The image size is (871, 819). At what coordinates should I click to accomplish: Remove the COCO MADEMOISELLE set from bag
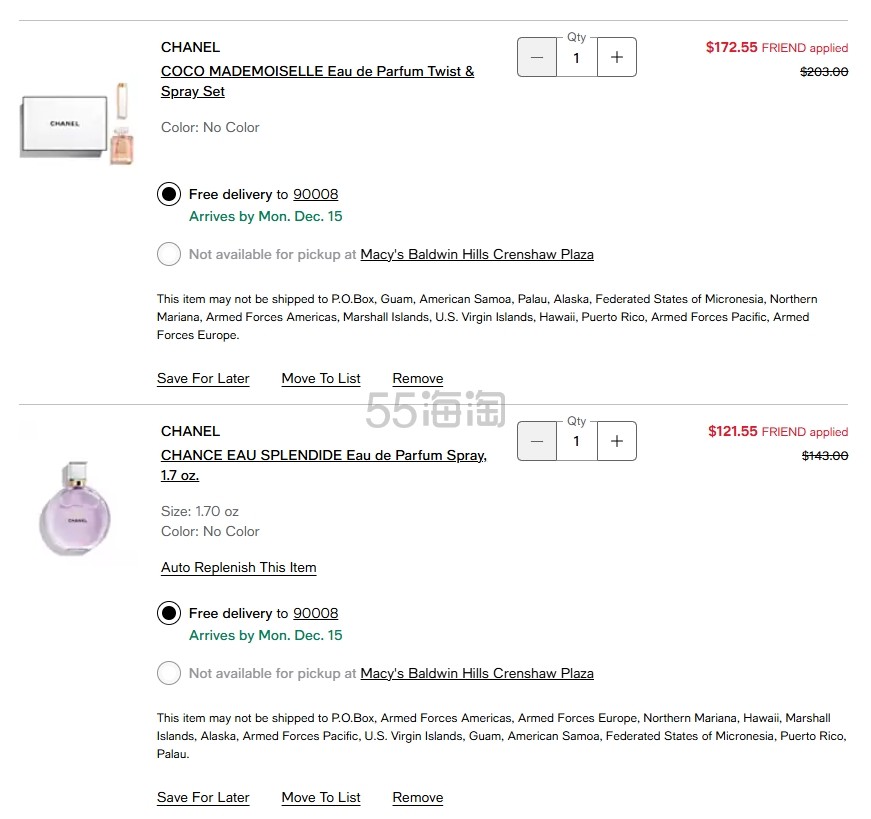pos(418,379)
